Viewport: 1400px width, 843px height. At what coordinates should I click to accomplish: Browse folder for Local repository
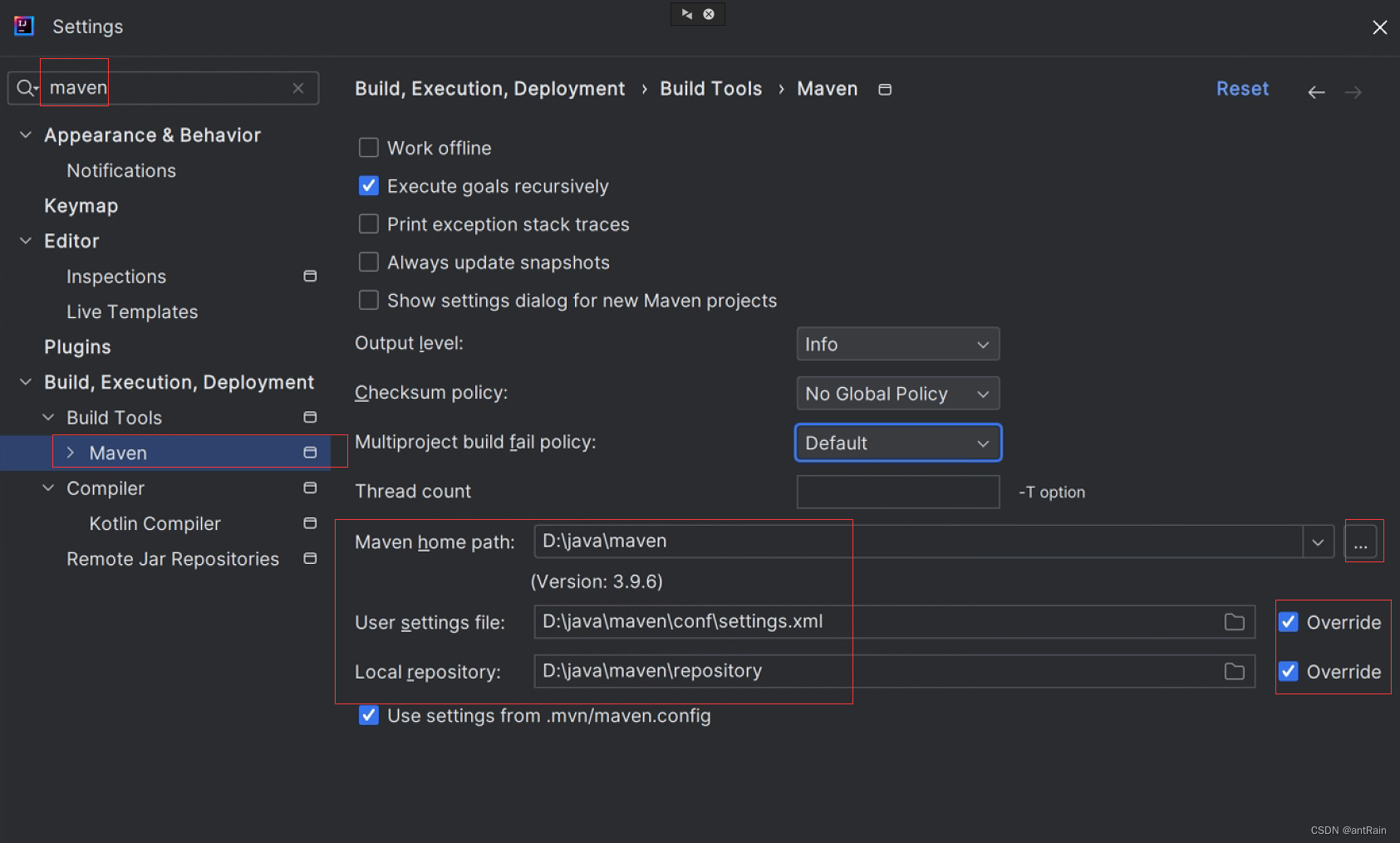1235,671
